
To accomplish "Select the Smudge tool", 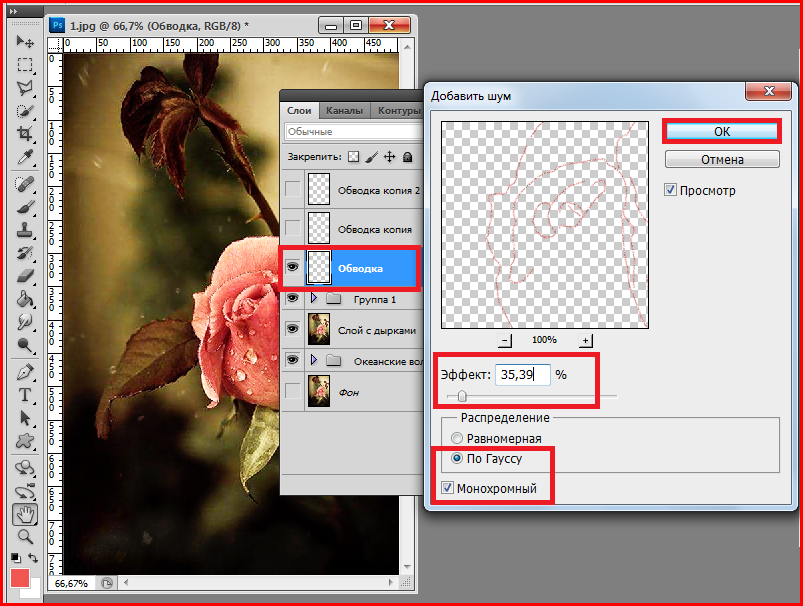I will (25, 322).
